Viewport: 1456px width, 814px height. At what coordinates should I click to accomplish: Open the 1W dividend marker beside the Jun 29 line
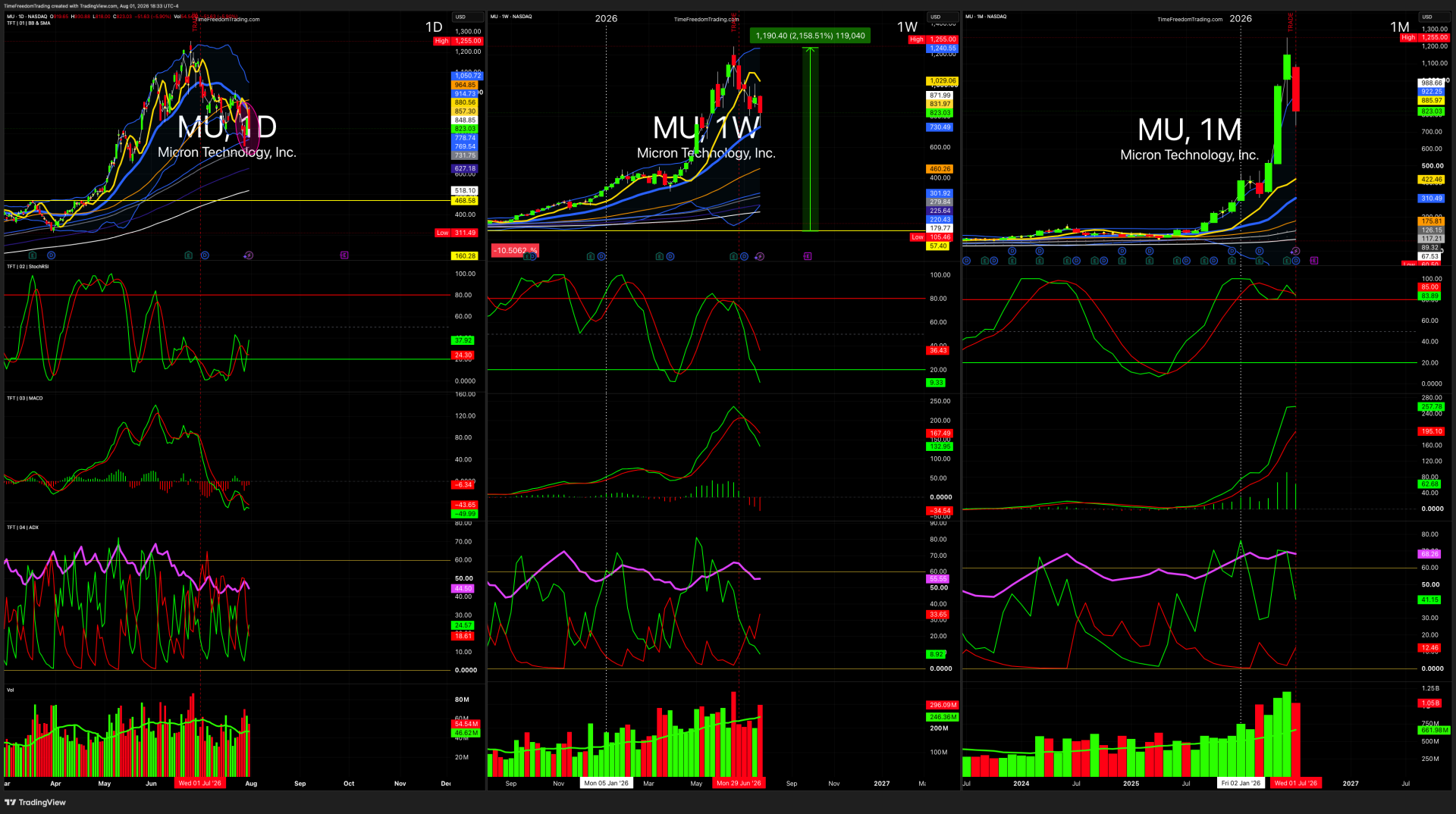click(745, 257)
